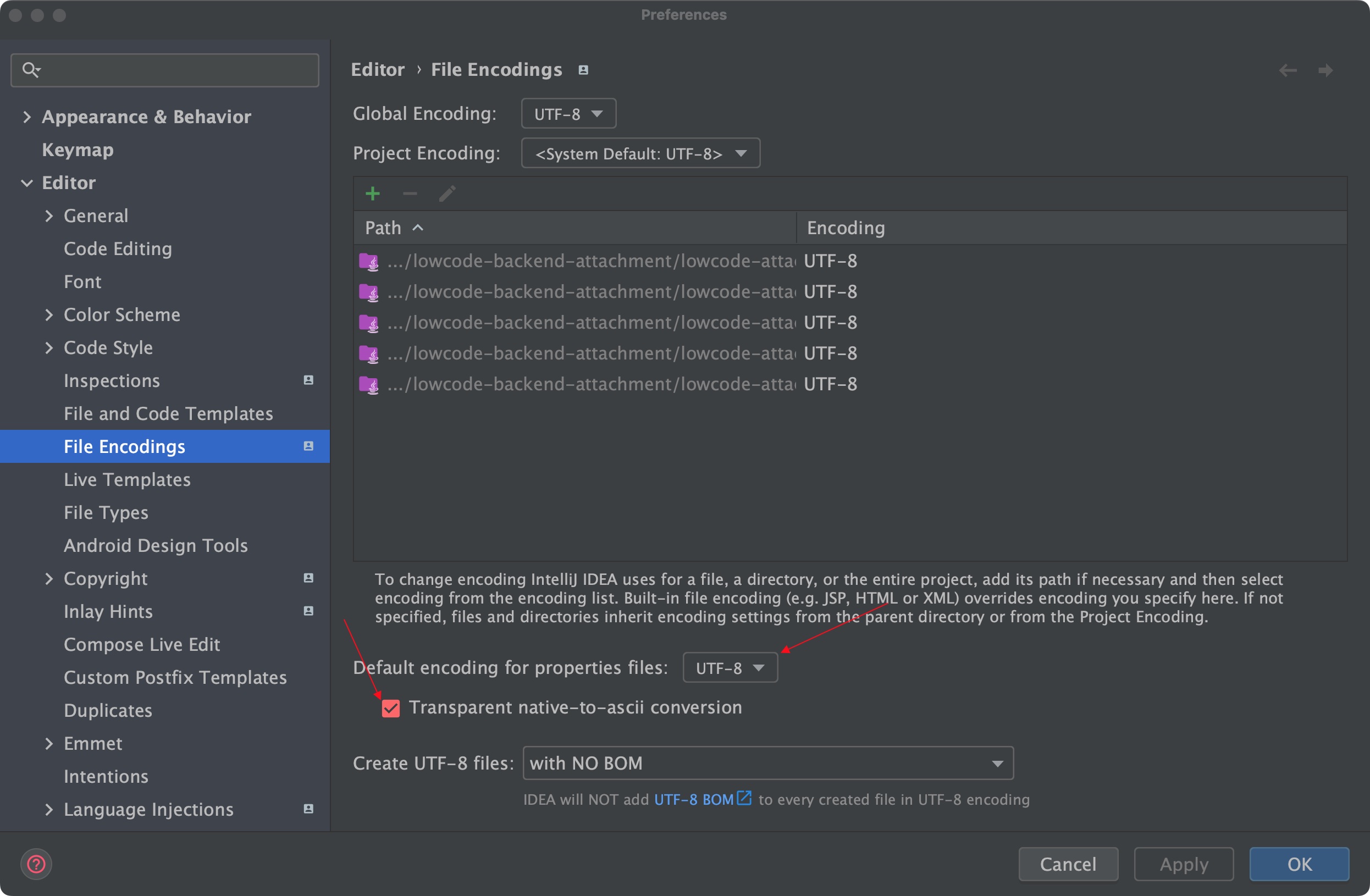Image resolution: width=1370 pixels, height=896 pixels.
Task: Click the help question mark icon
Action: (36, 864)
